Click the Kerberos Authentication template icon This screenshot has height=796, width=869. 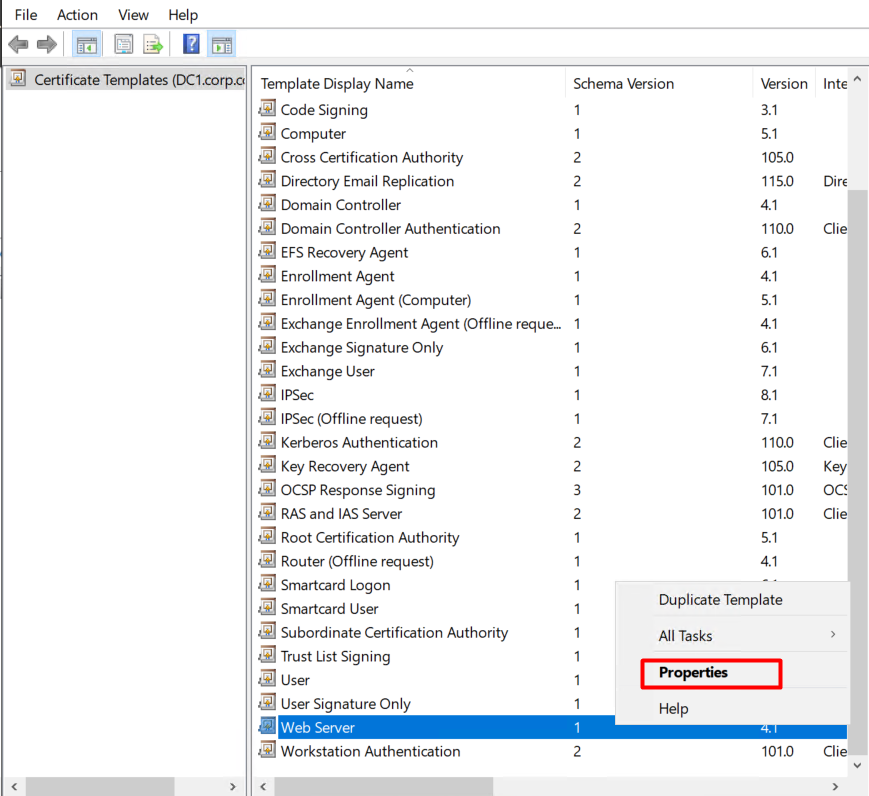pos(267,442)
